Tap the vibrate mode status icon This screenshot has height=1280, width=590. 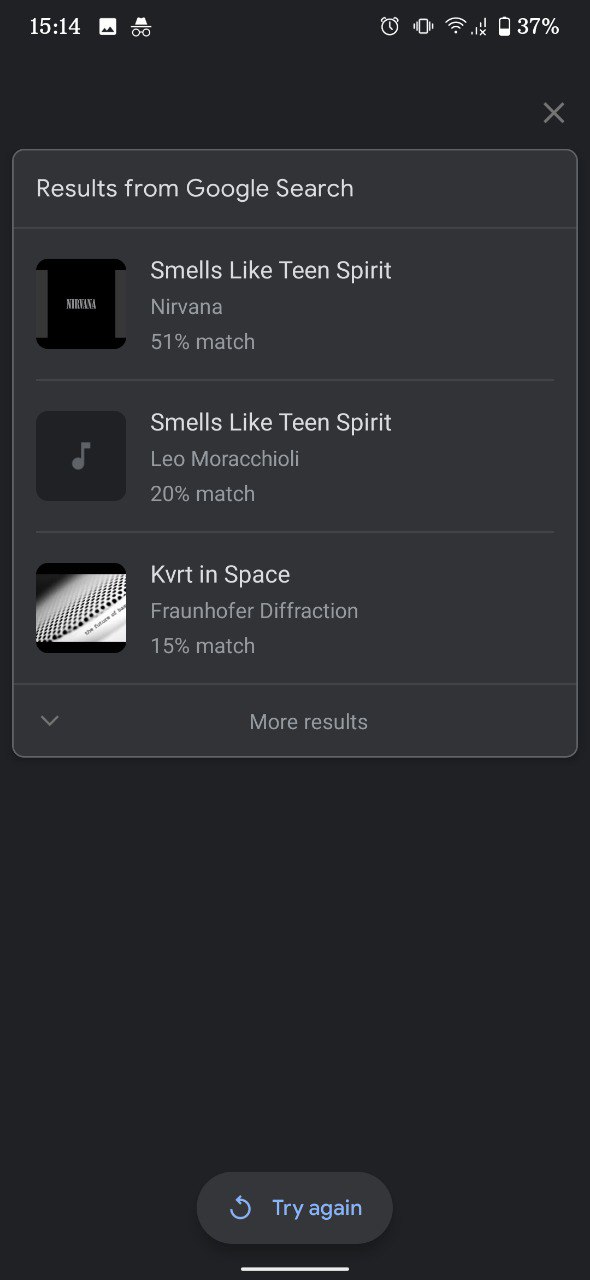423,27
